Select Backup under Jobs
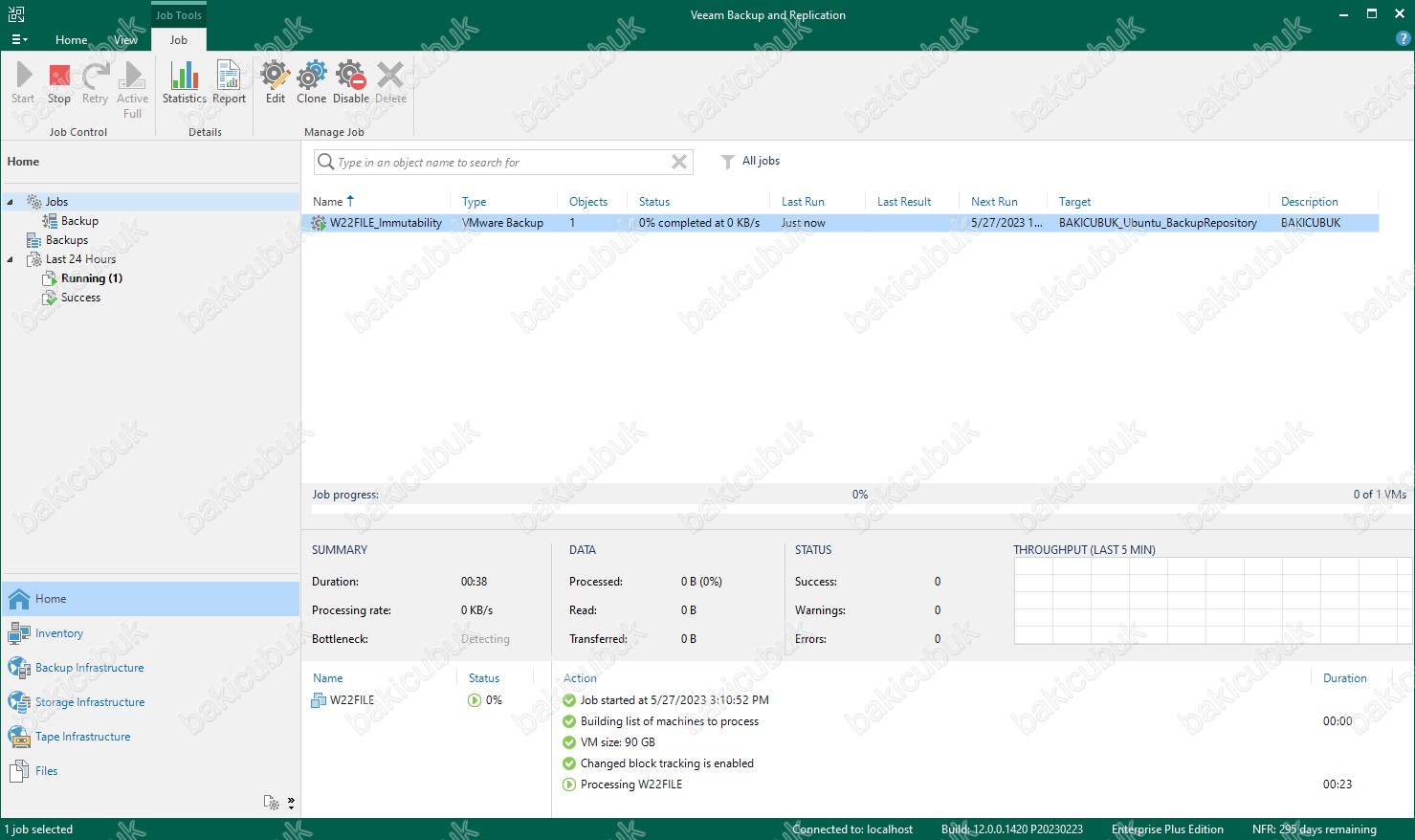 [79, 221]
